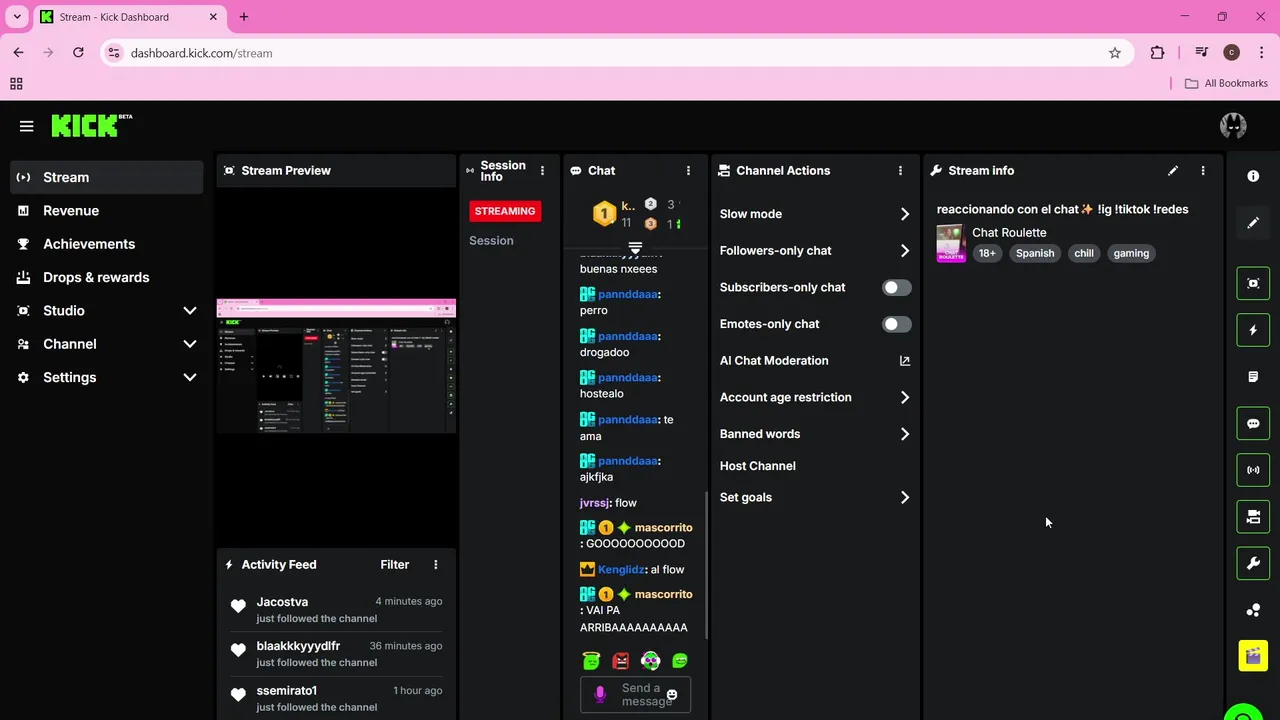The height and width of the screenshot is (720, 1280).
Task: Click the Chat Roulette category thumbnail
Action: click(x=951, y=243)
